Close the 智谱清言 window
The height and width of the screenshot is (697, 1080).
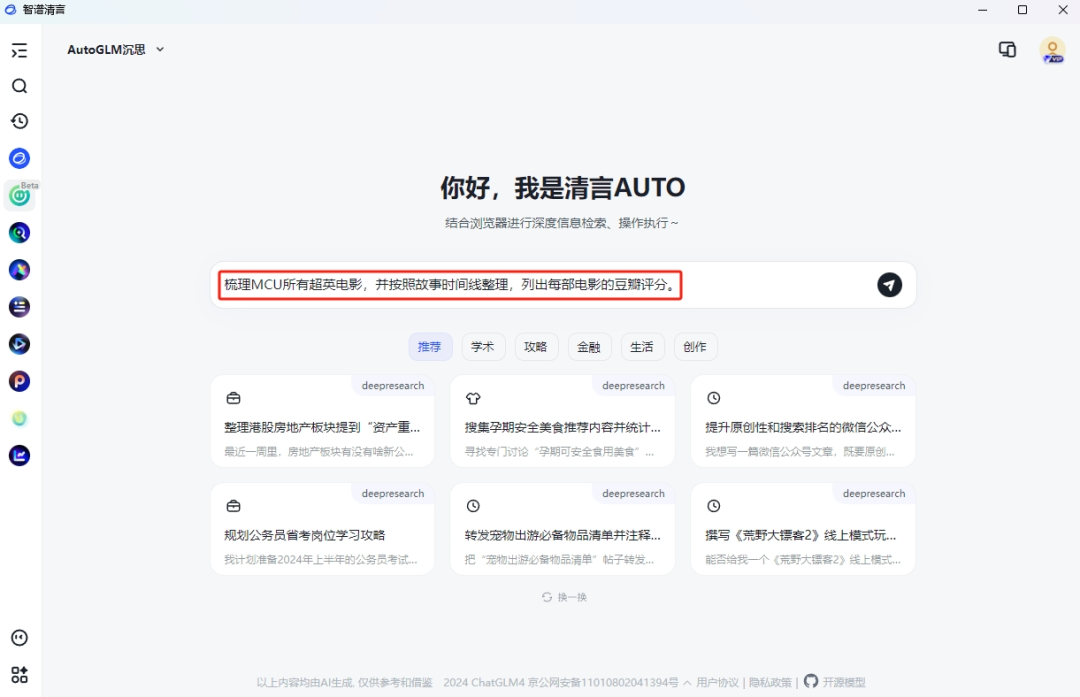1063,10
